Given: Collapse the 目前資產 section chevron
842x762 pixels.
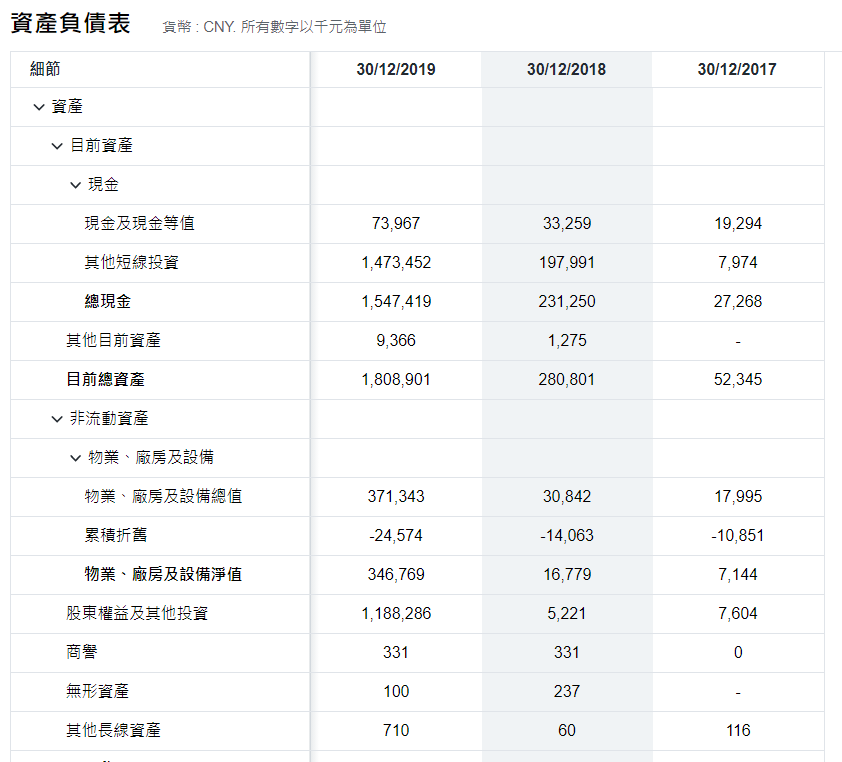Looking at the screenshot, I should coord(57,146).
